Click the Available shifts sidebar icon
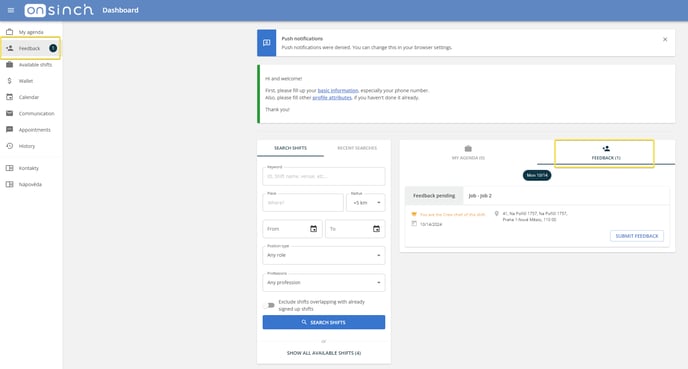688x369 pixels. pos(10,64)
